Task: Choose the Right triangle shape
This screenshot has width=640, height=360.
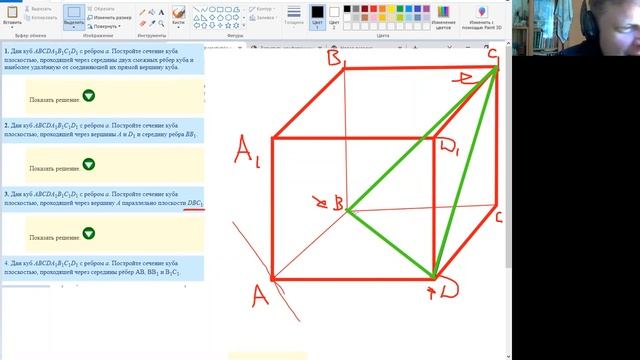Action: click(x=204, y=18)
